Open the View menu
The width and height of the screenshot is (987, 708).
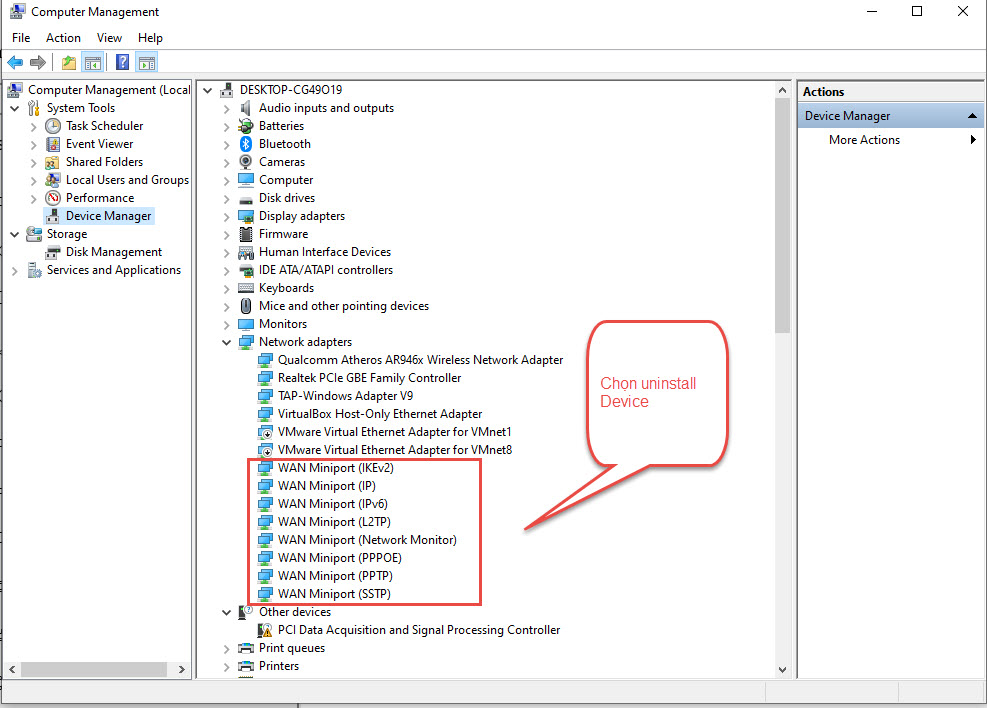pyautogui.click(x=109, y=38)
